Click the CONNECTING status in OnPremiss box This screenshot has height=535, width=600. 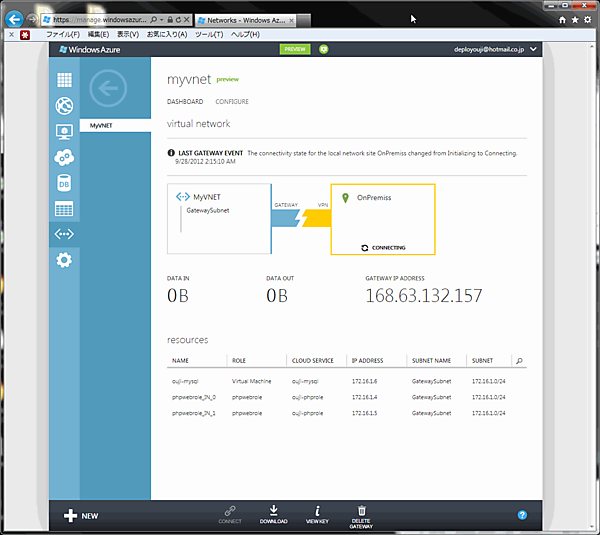pos(383,248)
